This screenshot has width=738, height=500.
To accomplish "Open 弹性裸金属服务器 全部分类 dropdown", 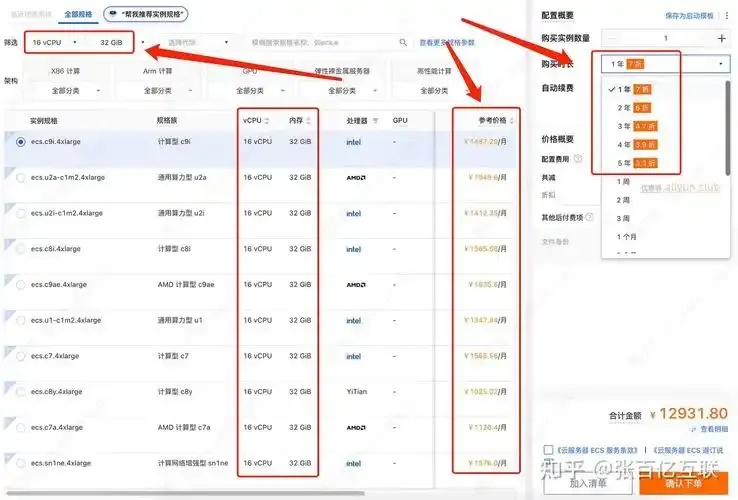I will point(342,90).
